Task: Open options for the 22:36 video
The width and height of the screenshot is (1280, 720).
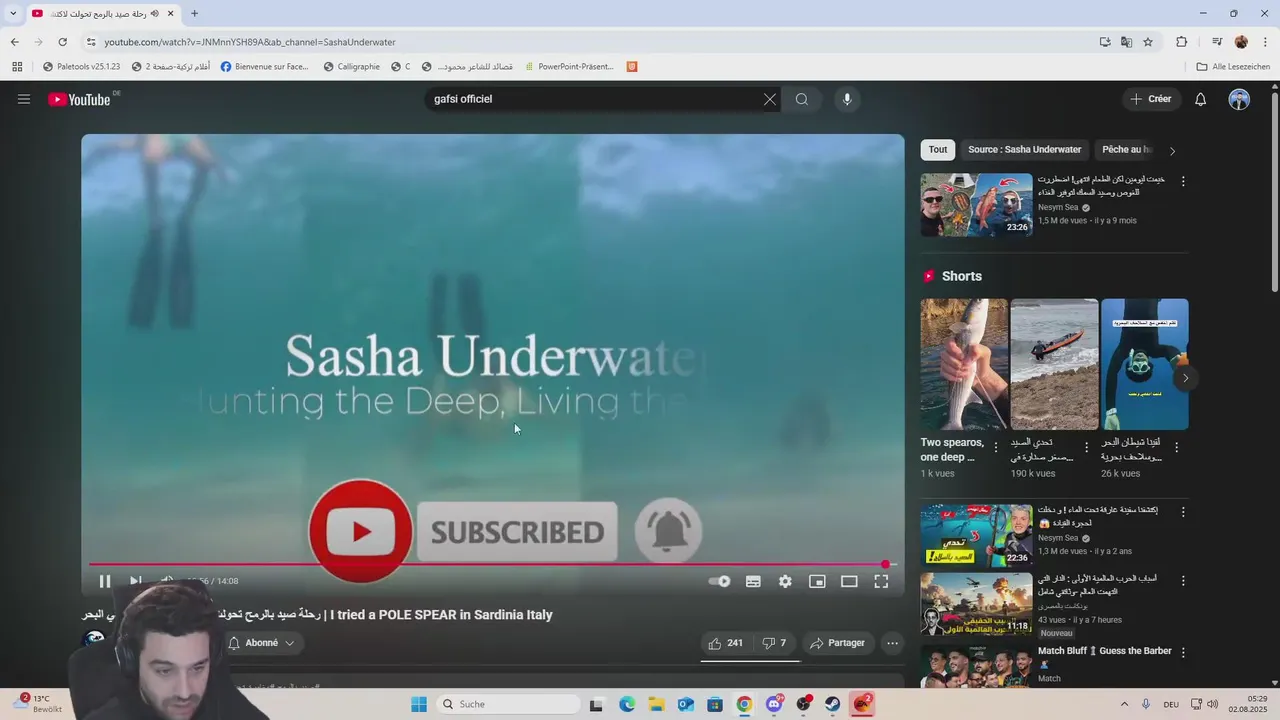Action: [x=1183, y=512]
